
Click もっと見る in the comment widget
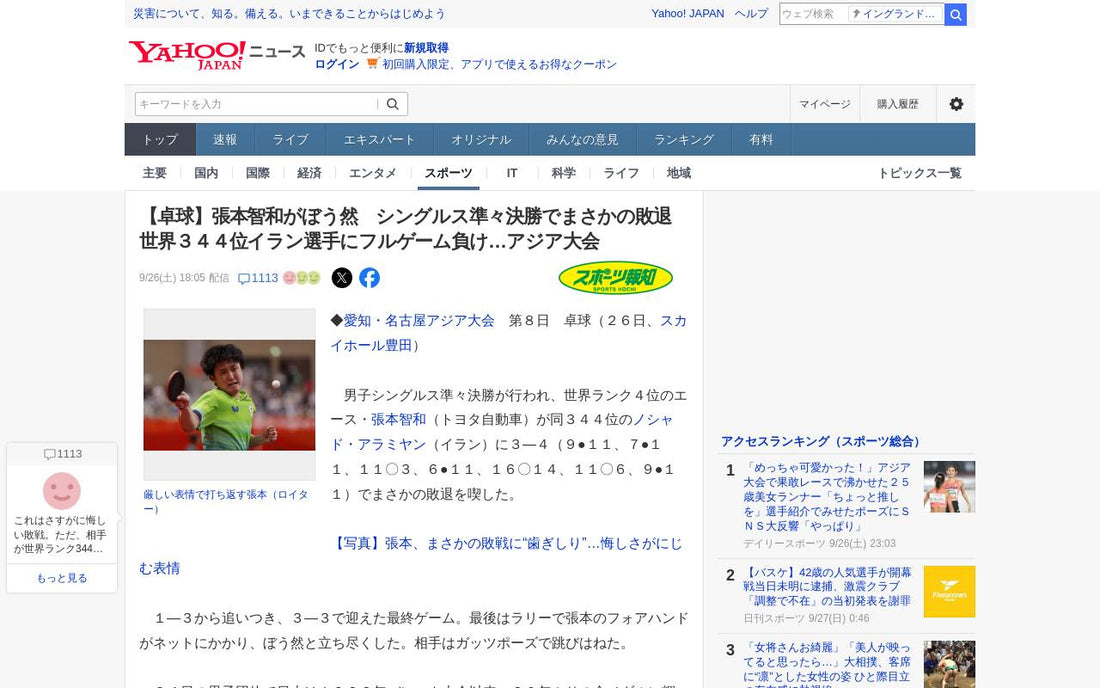tap(62, 578)
